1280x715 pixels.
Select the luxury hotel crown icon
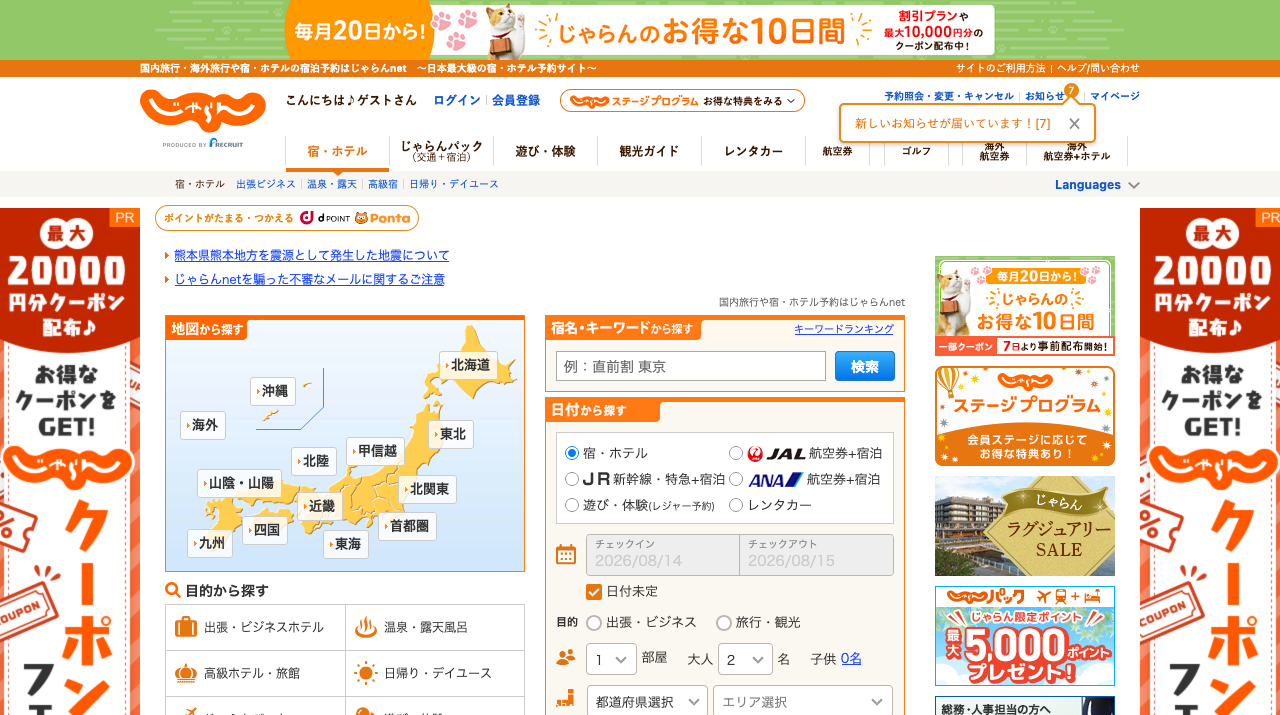pyautogui.click(x=186, y=673)
